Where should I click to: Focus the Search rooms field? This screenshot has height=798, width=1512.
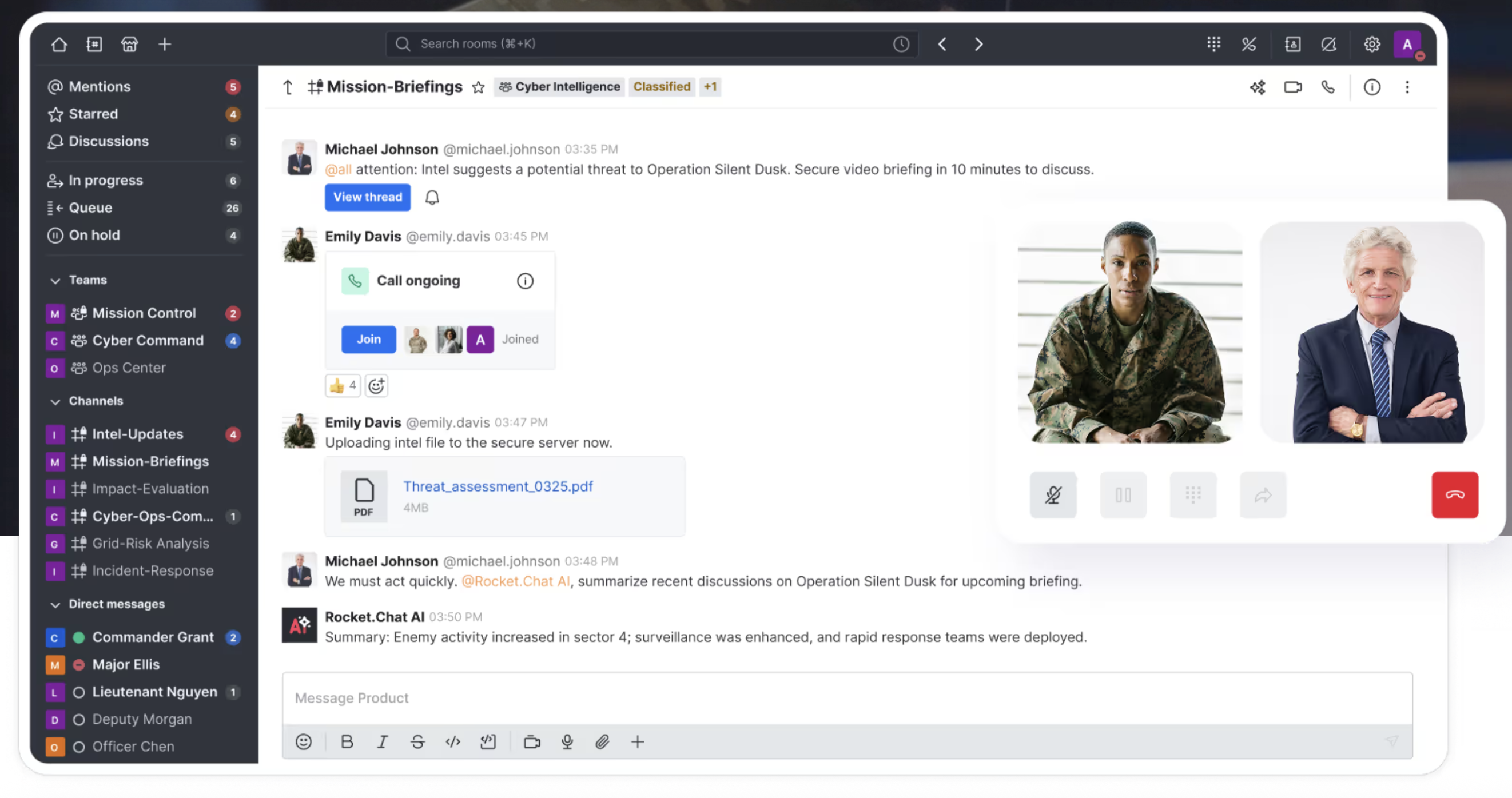tap(651, 44)
